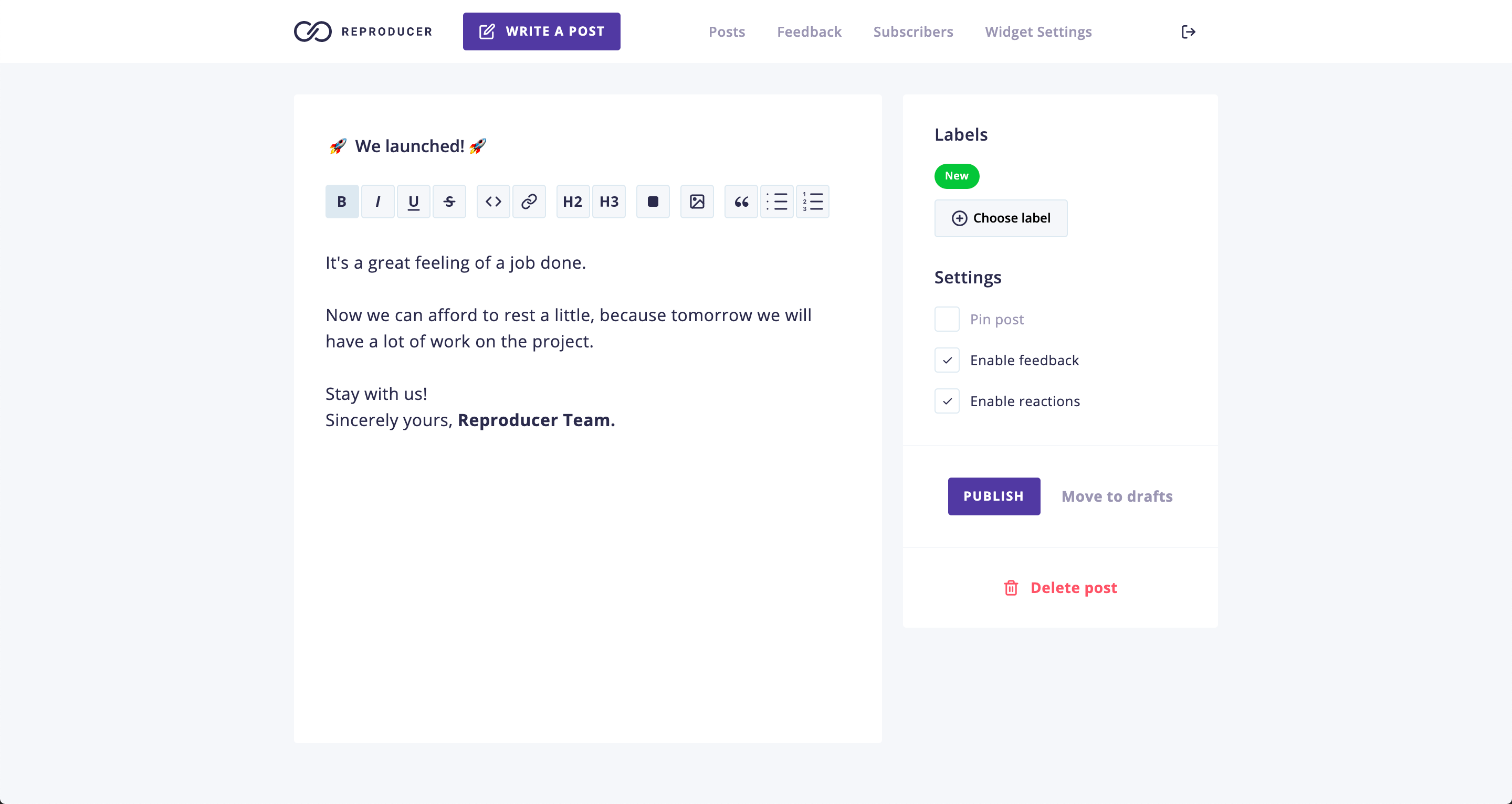Viewport: 1512px width, 804px height.
Task: Go to Widget Settings
Action: click(x=1038, y=31)
